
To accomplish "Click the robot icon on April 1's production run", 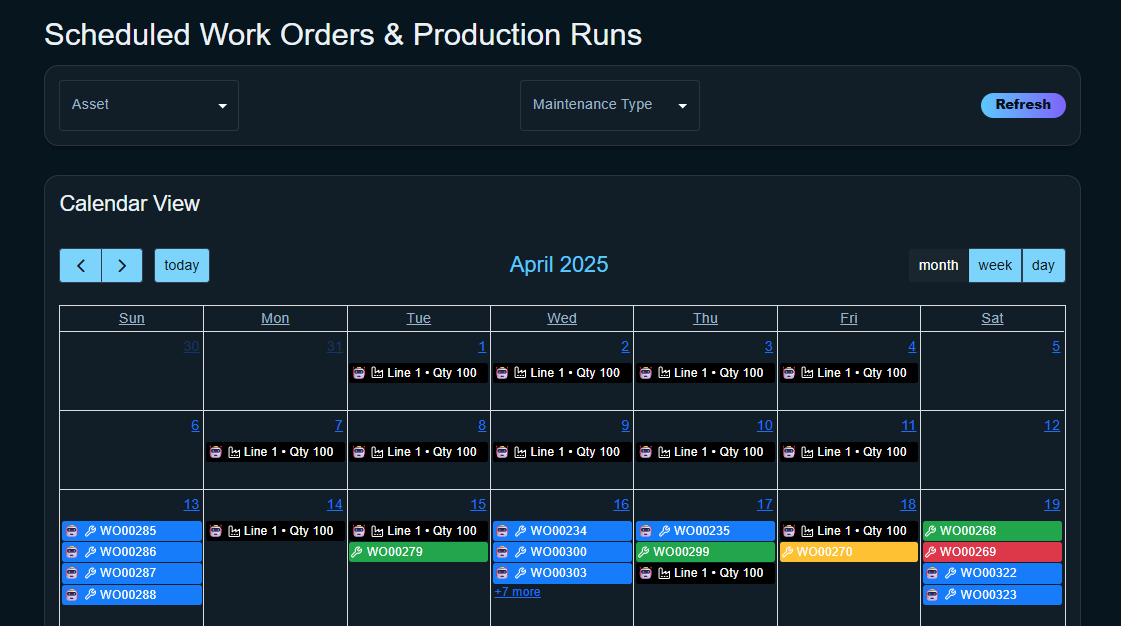I will [359, 373].
